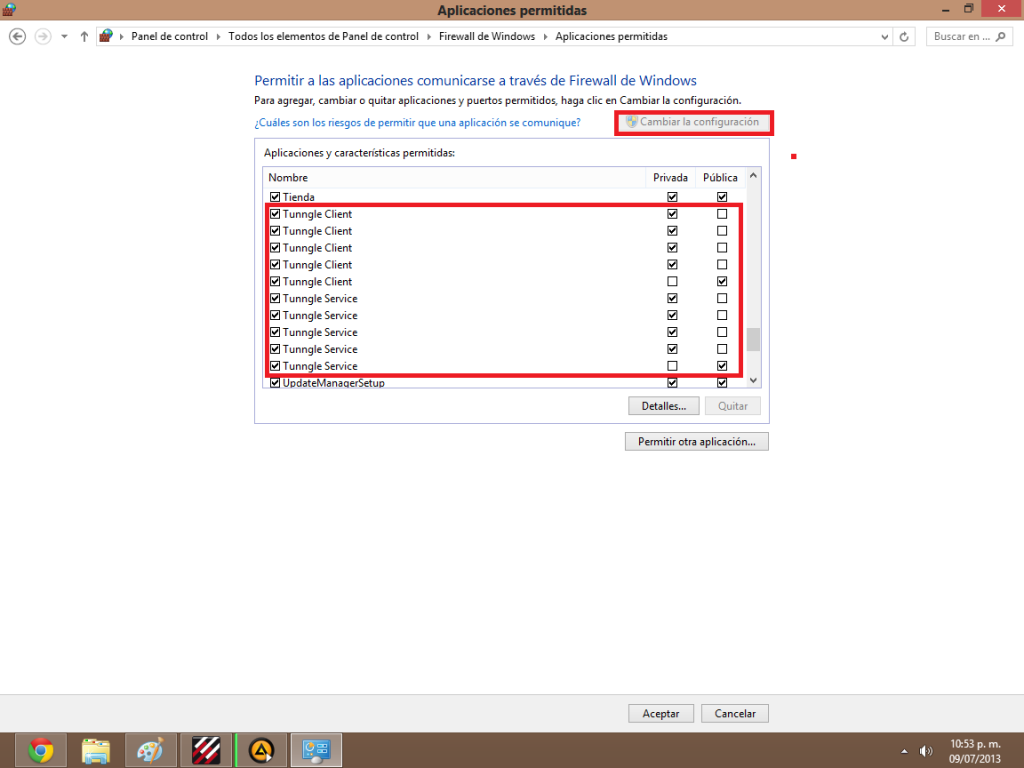Open the risks of allowing an app link
This screenshot has width=1024, height=768.
coord(417,123)
